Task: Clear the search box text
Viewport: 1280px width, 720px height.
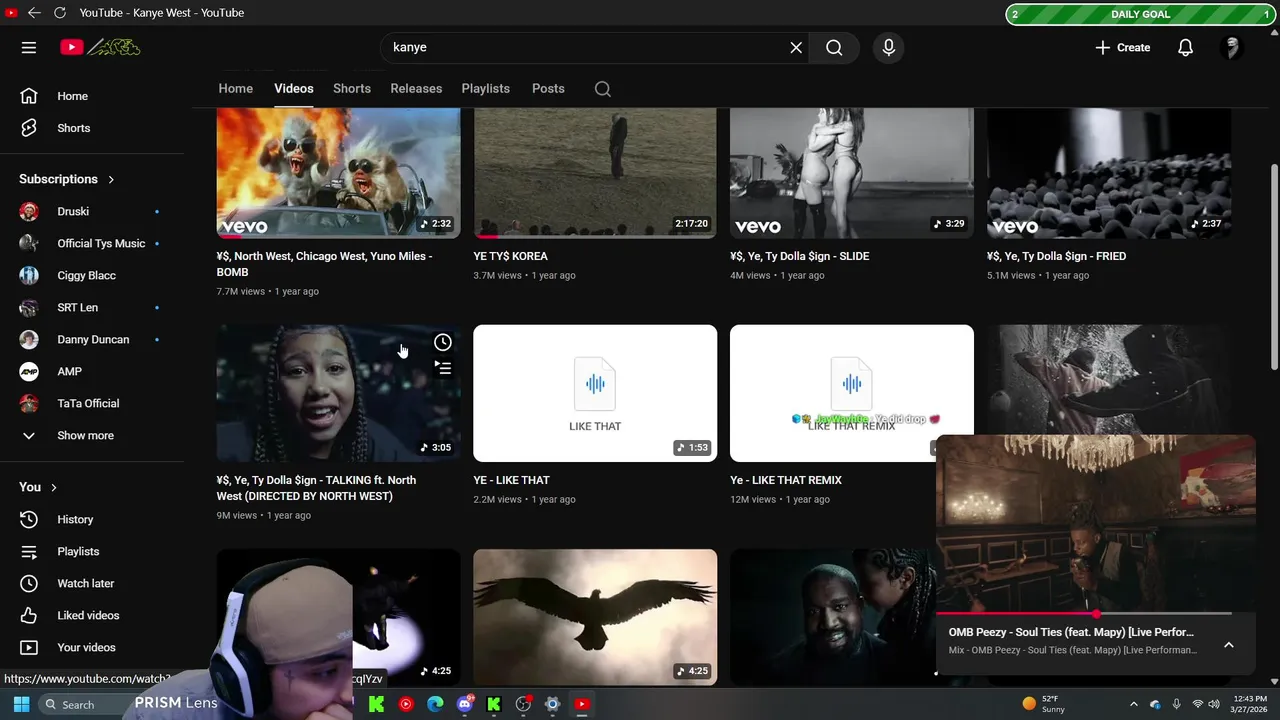Action: (x=796, y=47)
